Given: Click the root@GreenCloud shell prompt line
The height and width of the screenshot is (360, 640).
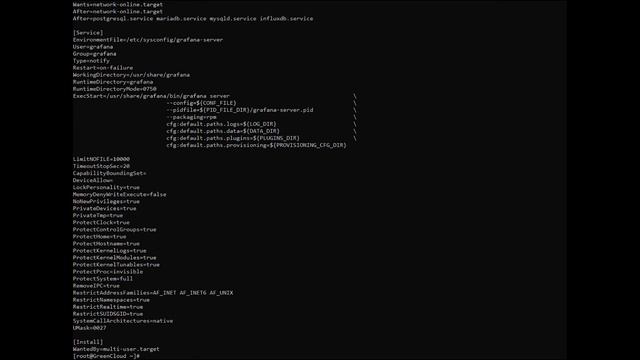Looking at the screenshot, I should coord(106,356).
